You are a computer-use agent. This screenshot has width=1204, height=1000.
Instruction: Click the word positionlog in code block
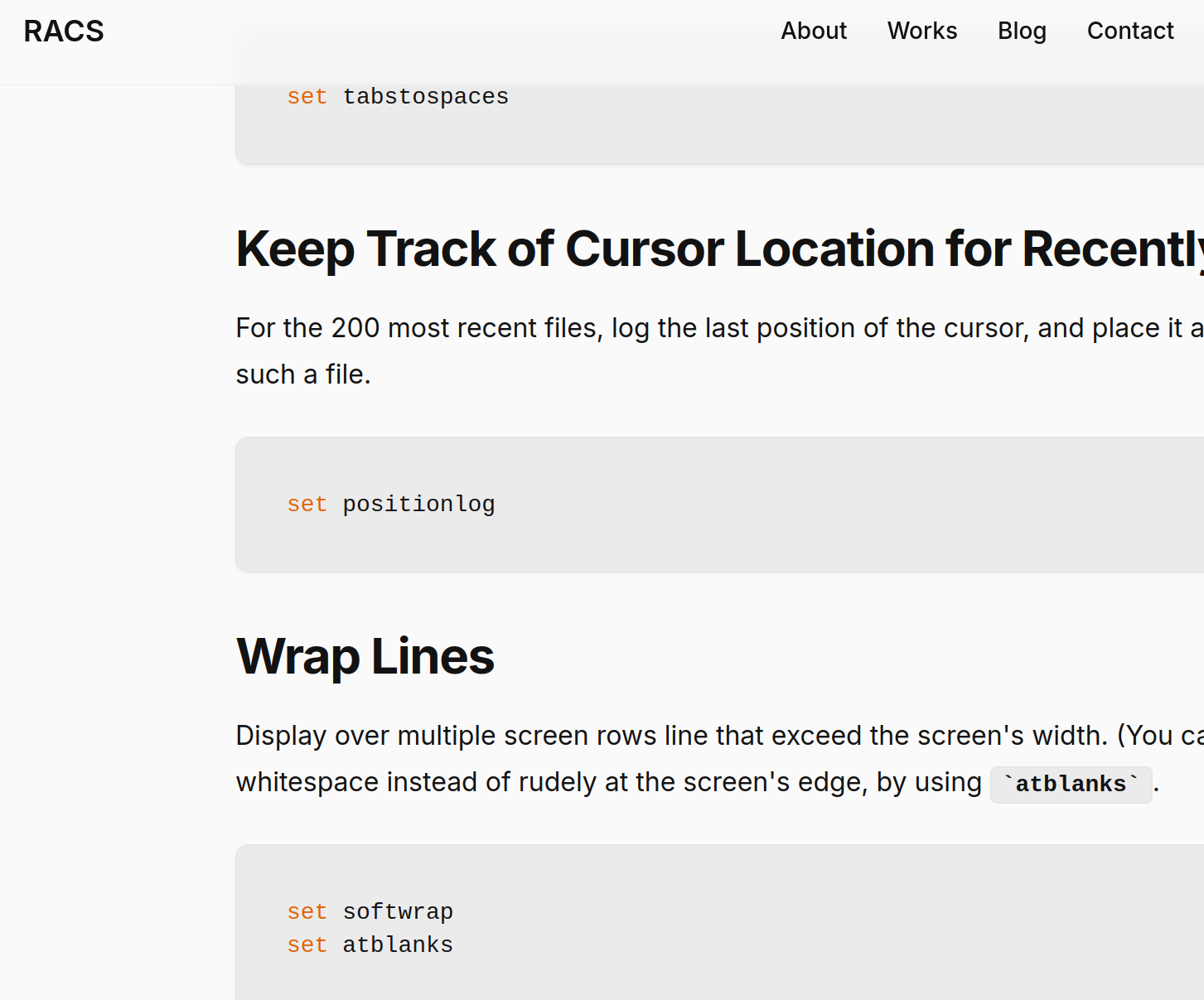pyautogui.click(x=418, y=505)
